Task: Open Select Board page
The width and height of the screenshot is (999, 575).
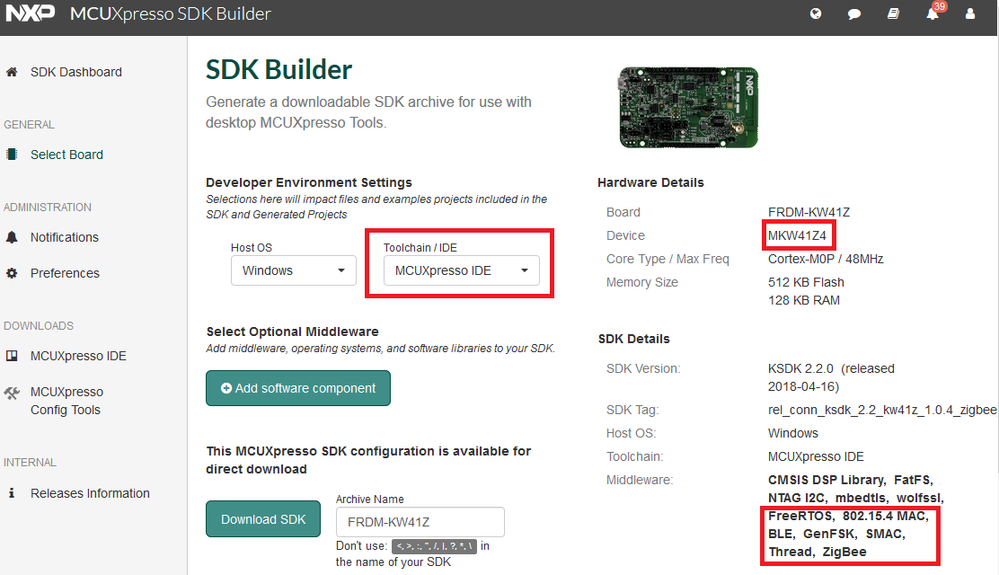Action: point(67,154)
